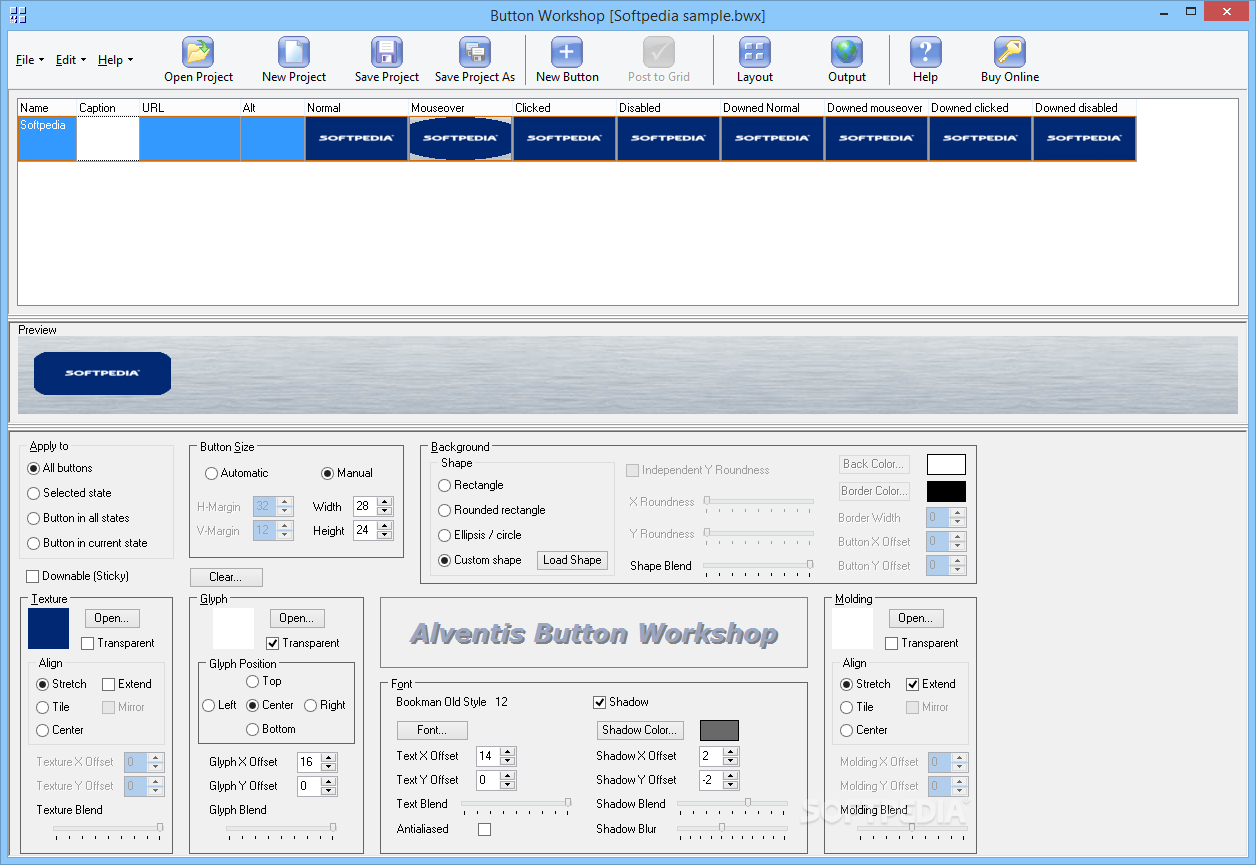Enable the Downable (Sticky) checkbox
The image size is (1256, 865).
[33, 576]
